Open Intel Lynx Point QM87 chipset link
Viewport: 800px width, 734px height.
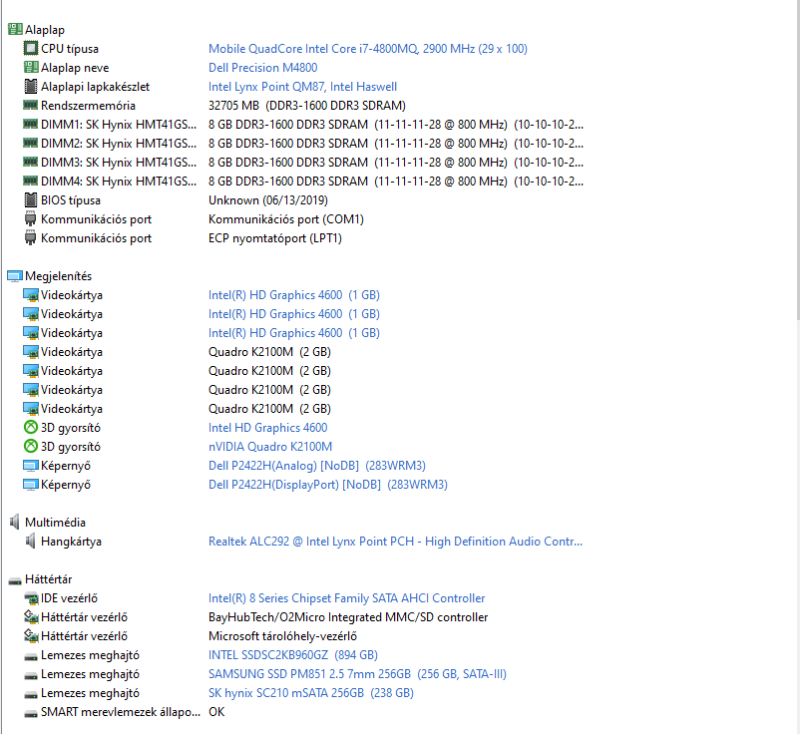point(302,86)
